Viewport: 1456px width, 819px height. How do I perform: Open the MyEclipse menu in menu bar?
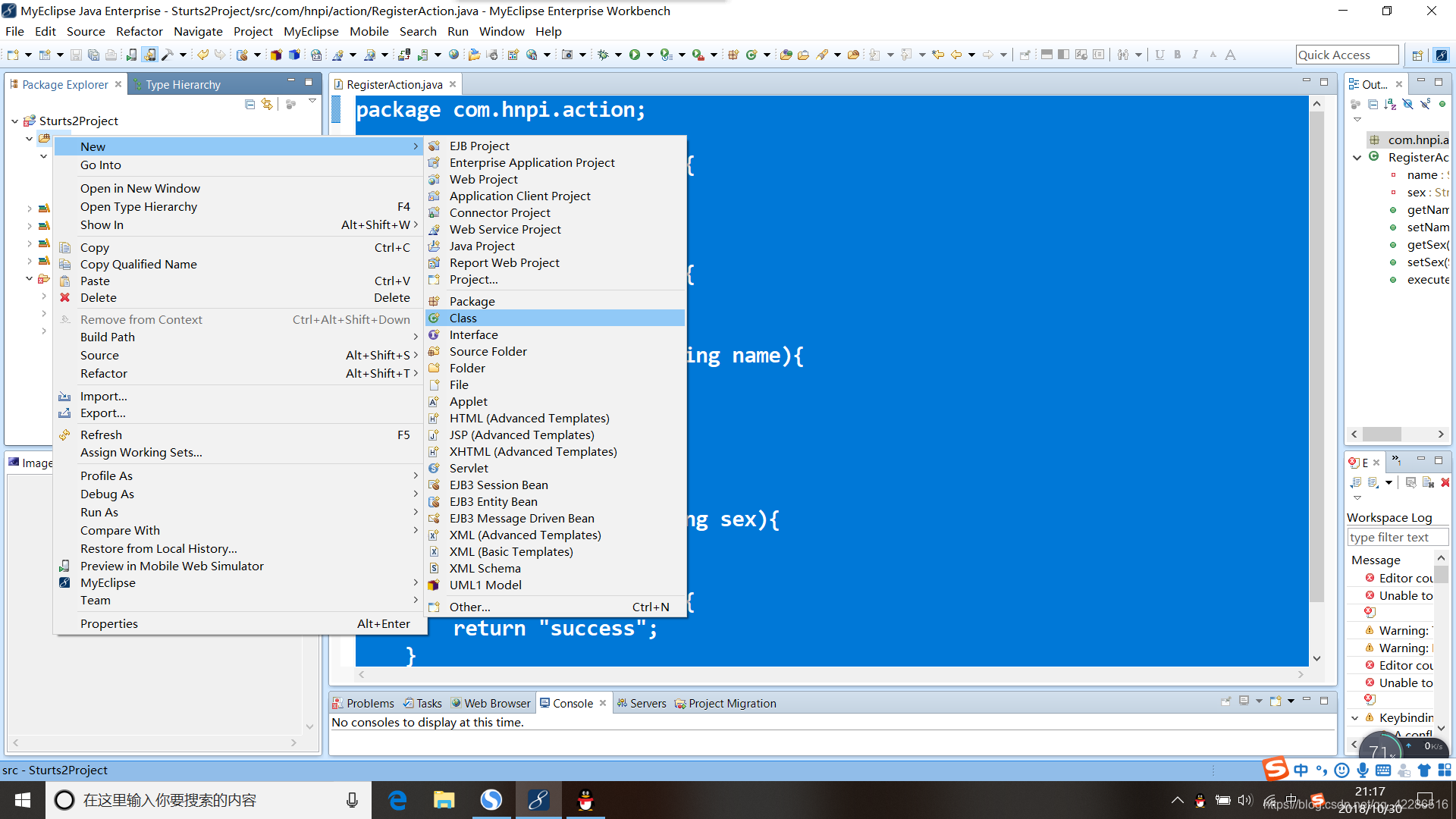[x=311, y=31]
